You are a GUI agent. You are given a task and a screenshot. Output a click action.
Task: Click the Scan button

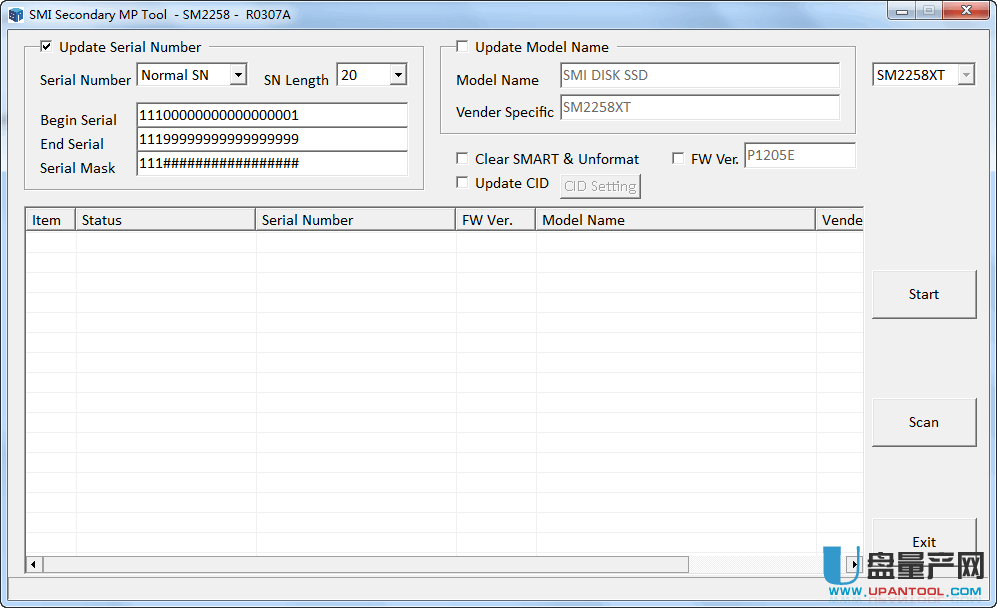923,422
